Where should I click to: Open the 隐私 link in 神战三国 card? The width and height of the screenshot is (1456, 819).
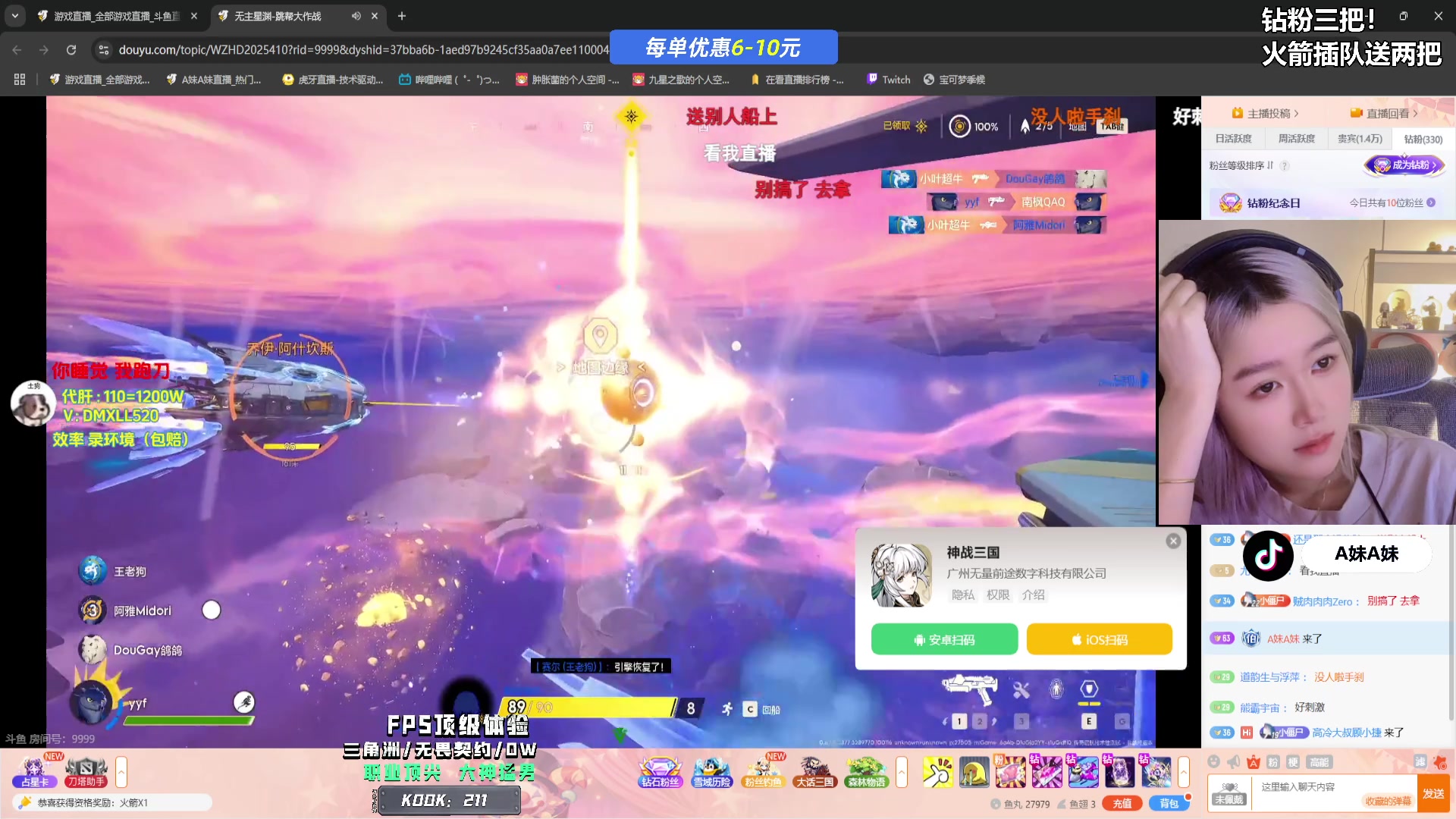(963, 595)
